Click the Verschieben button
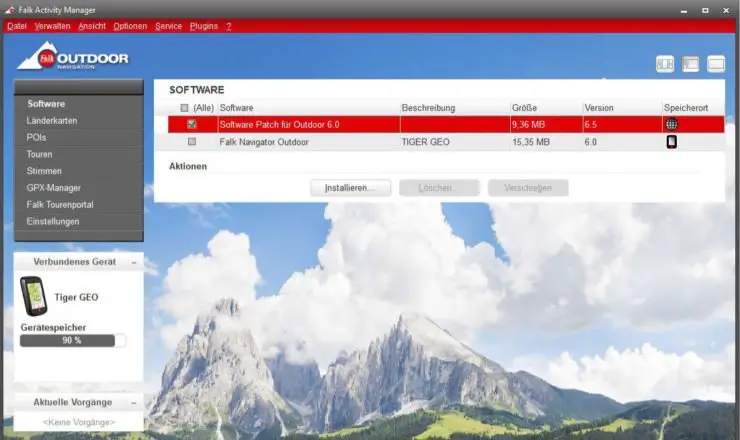740x440 pixels. click(528, 188)
